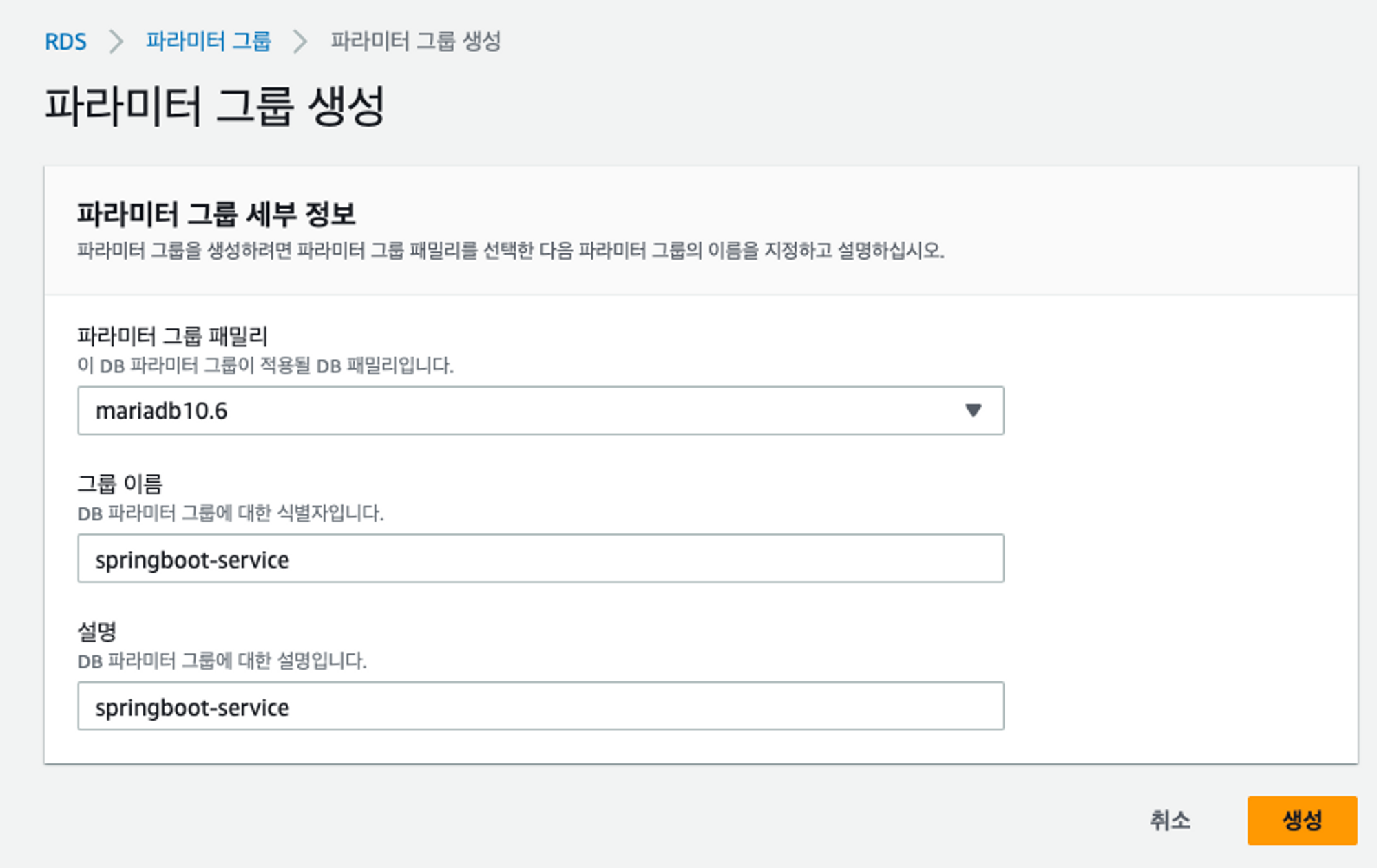The image size is (1377, 868).
Task: Click the DB 패밀리입니다 help text
Action: point(265,366)
